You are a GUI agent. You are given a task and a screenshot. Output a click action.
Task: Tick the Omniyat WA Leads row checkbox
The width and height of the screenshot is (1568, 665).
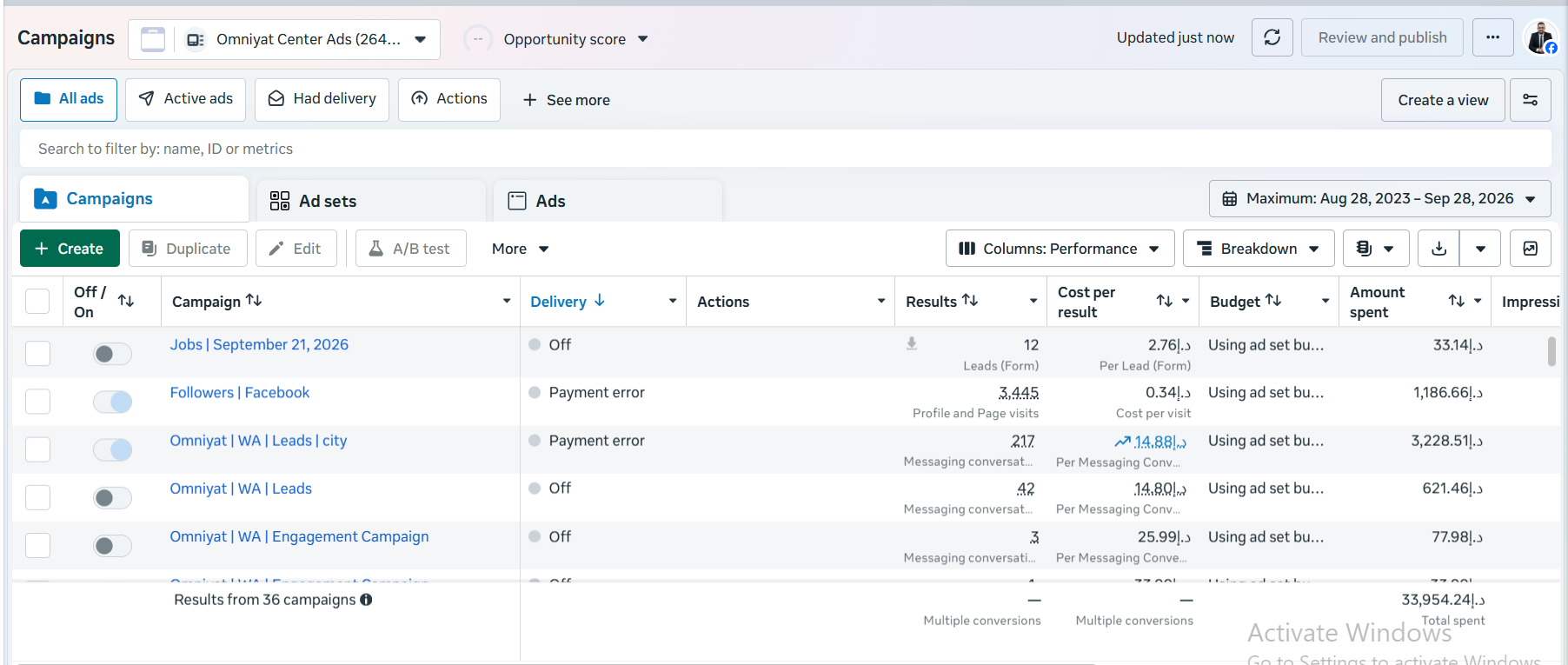(37, 498)
